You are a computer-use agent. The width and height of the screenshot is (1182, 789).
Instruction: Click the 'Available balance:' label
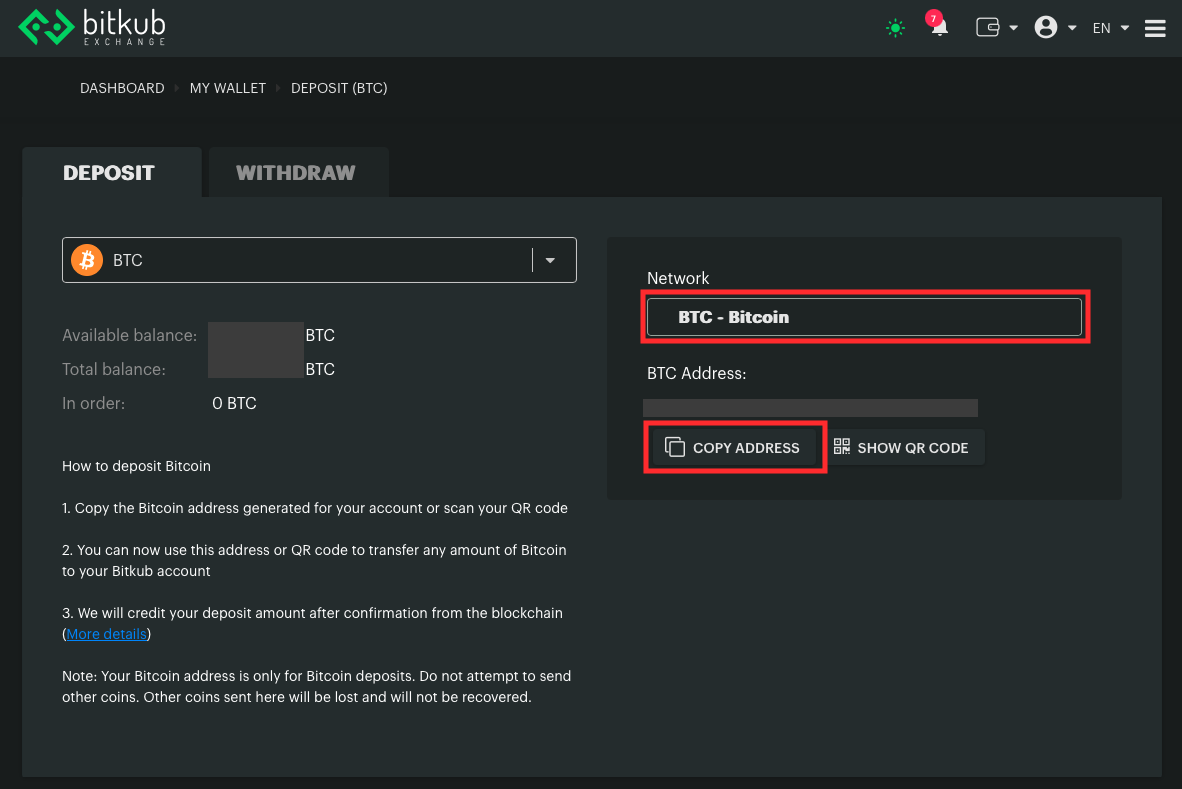coord(130,335)
